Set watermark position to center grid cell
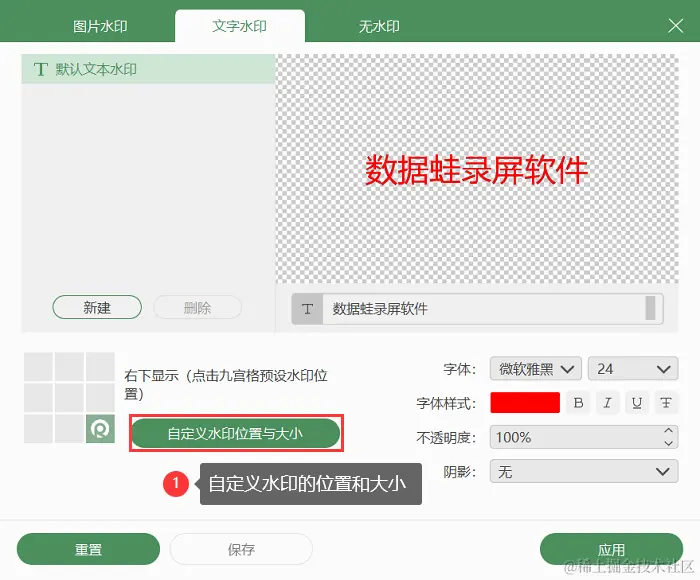This screenshot has width=700, height=580. tap(69, 397)
